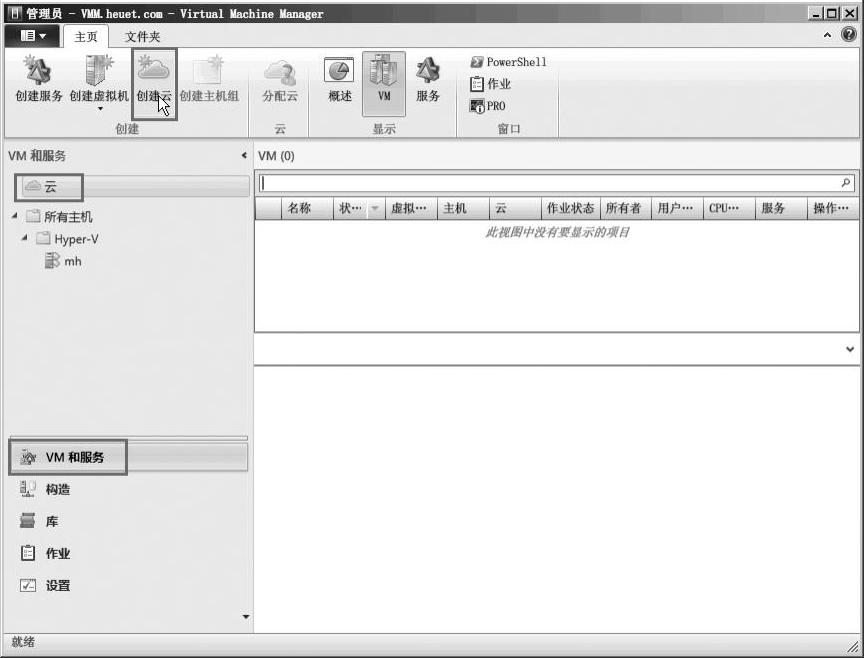Sort by the 云 column header
This screenshot has width=864, height=658.
pos(515,208)
